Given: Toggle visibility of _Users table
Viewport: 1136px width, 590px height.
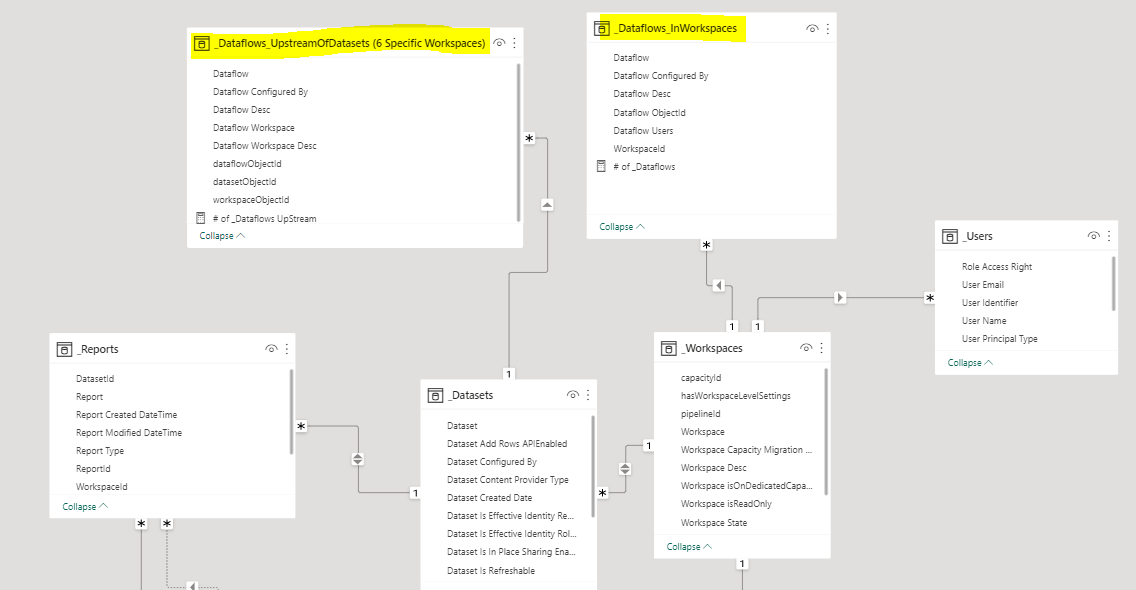Looking at the screenshot, I should tap(1094, 236).
